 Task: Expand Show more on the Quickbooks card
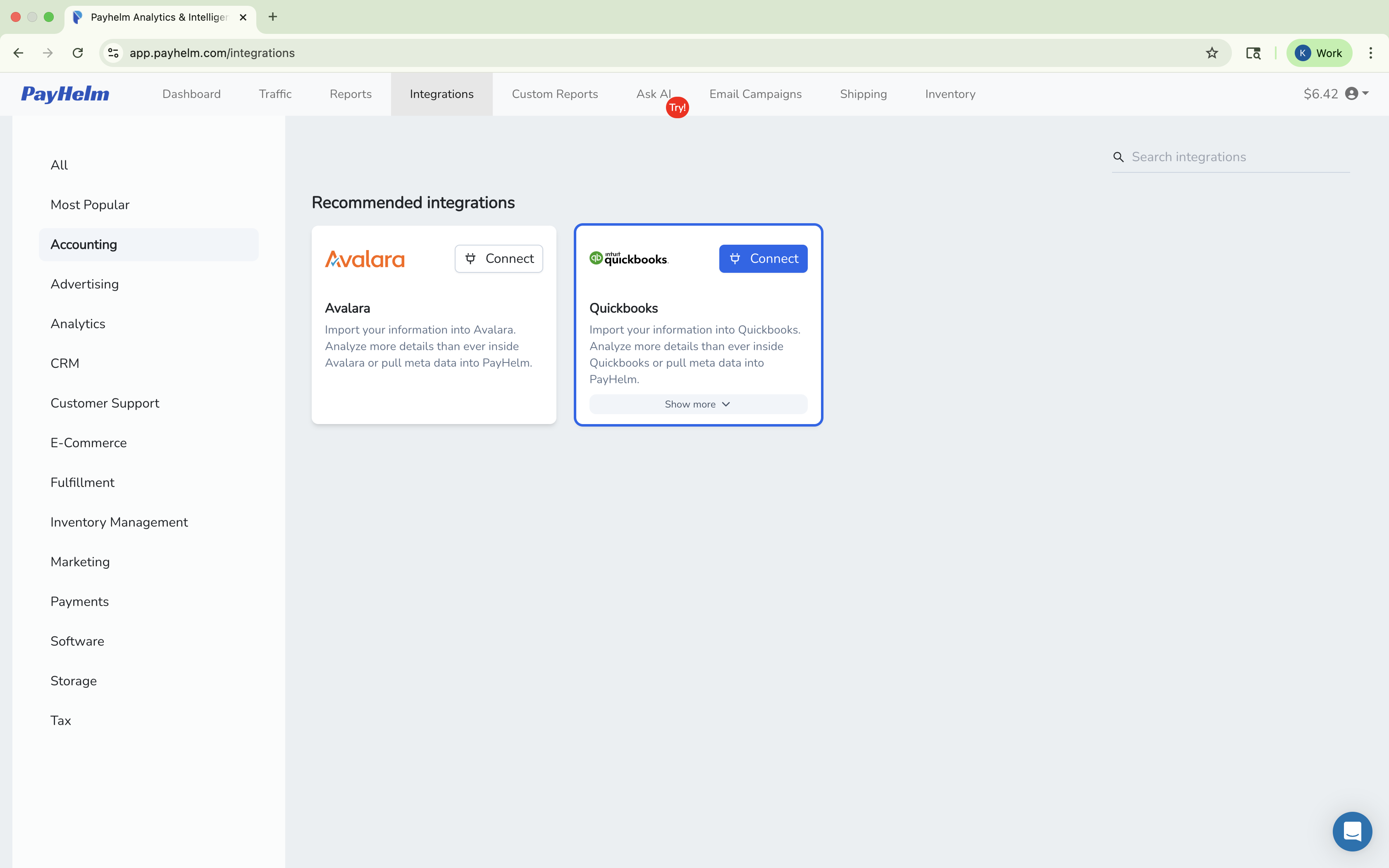[697, 403]
